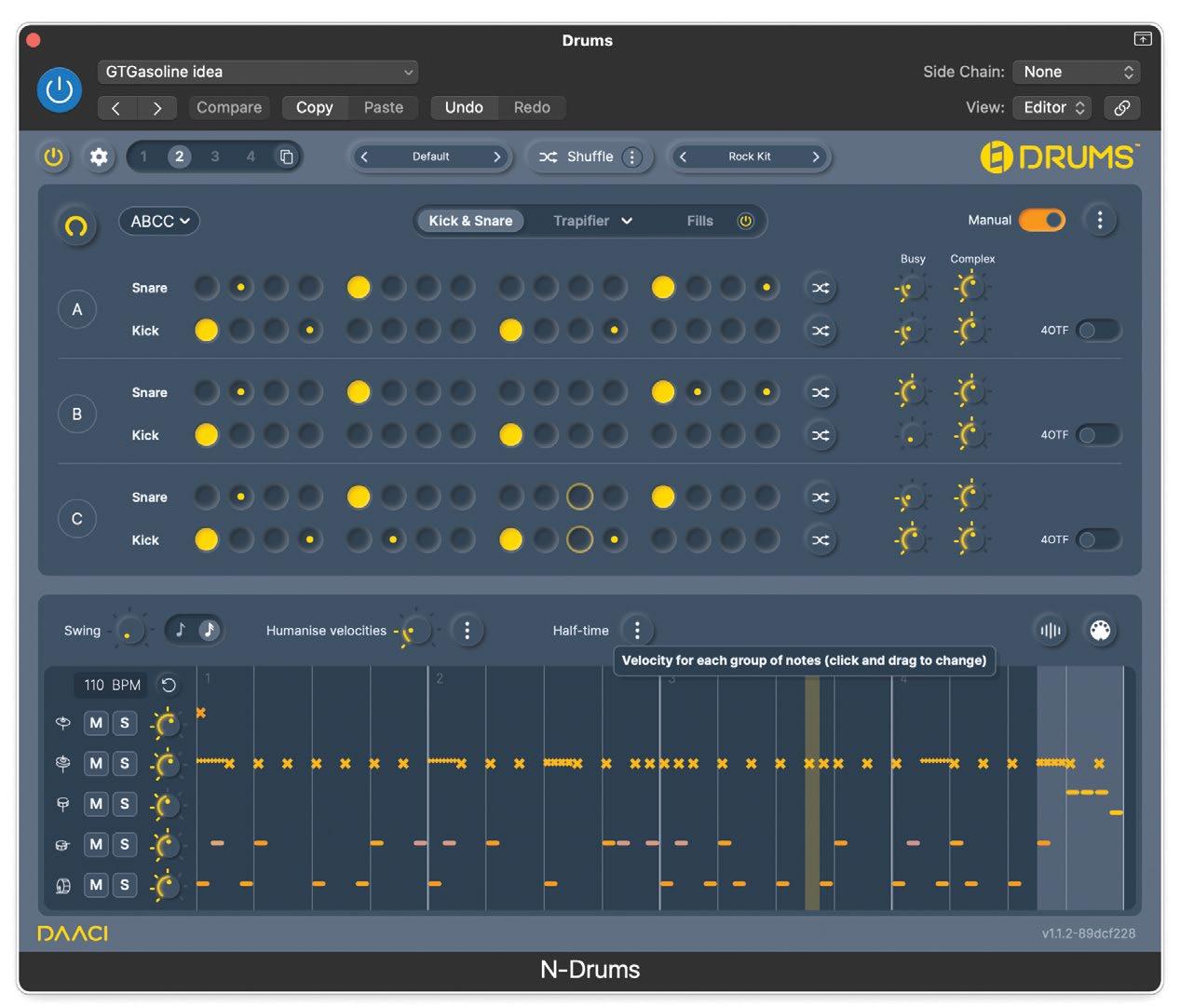Enable 4OTF for section B
The image size is (1180, 1008).
pos(1098,434)
